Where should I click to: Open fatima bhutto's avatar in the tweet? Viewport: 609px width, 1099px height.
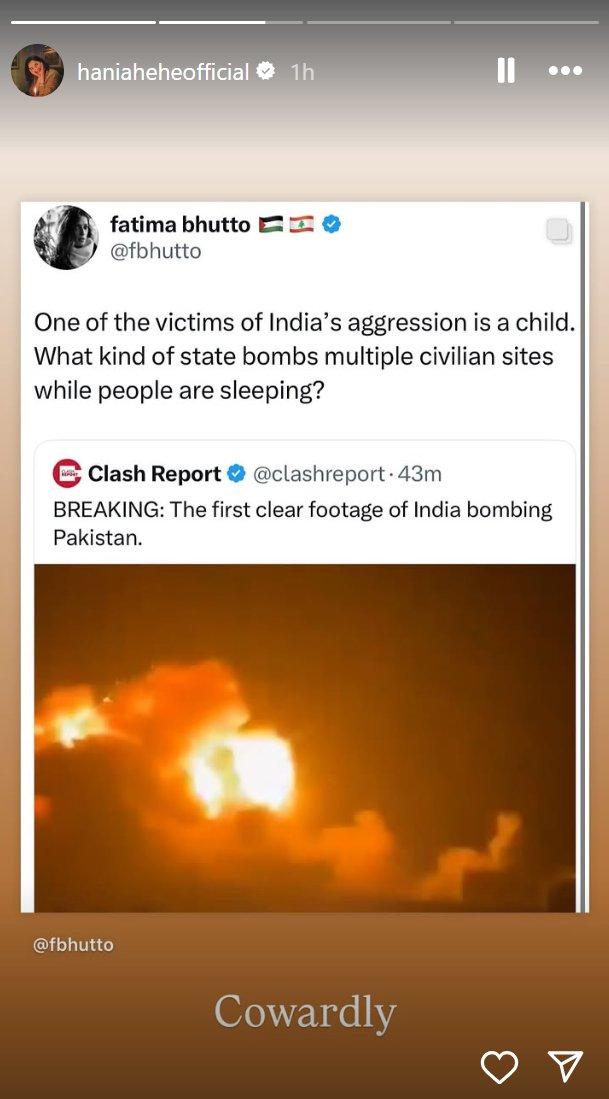point(66,237)
